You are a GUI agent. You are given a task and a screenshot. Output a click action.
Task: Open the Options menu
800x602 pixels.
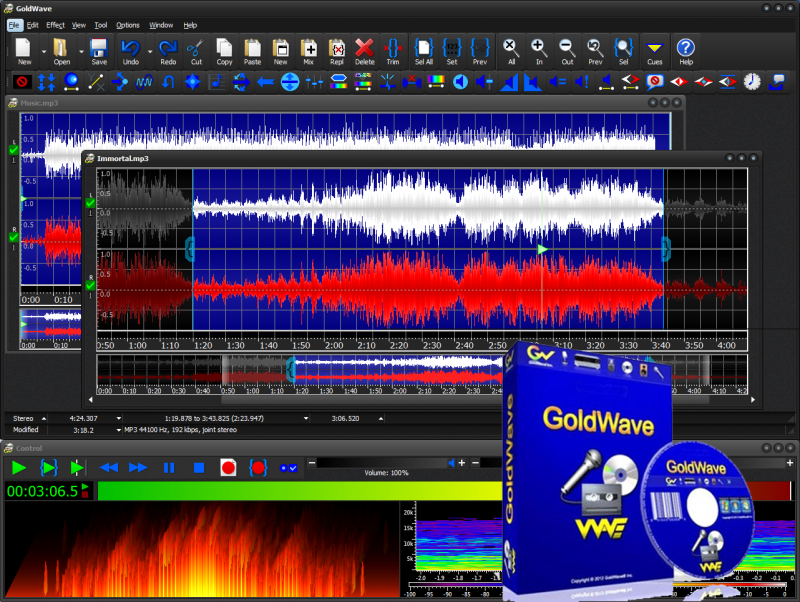[x=128, y=24]
